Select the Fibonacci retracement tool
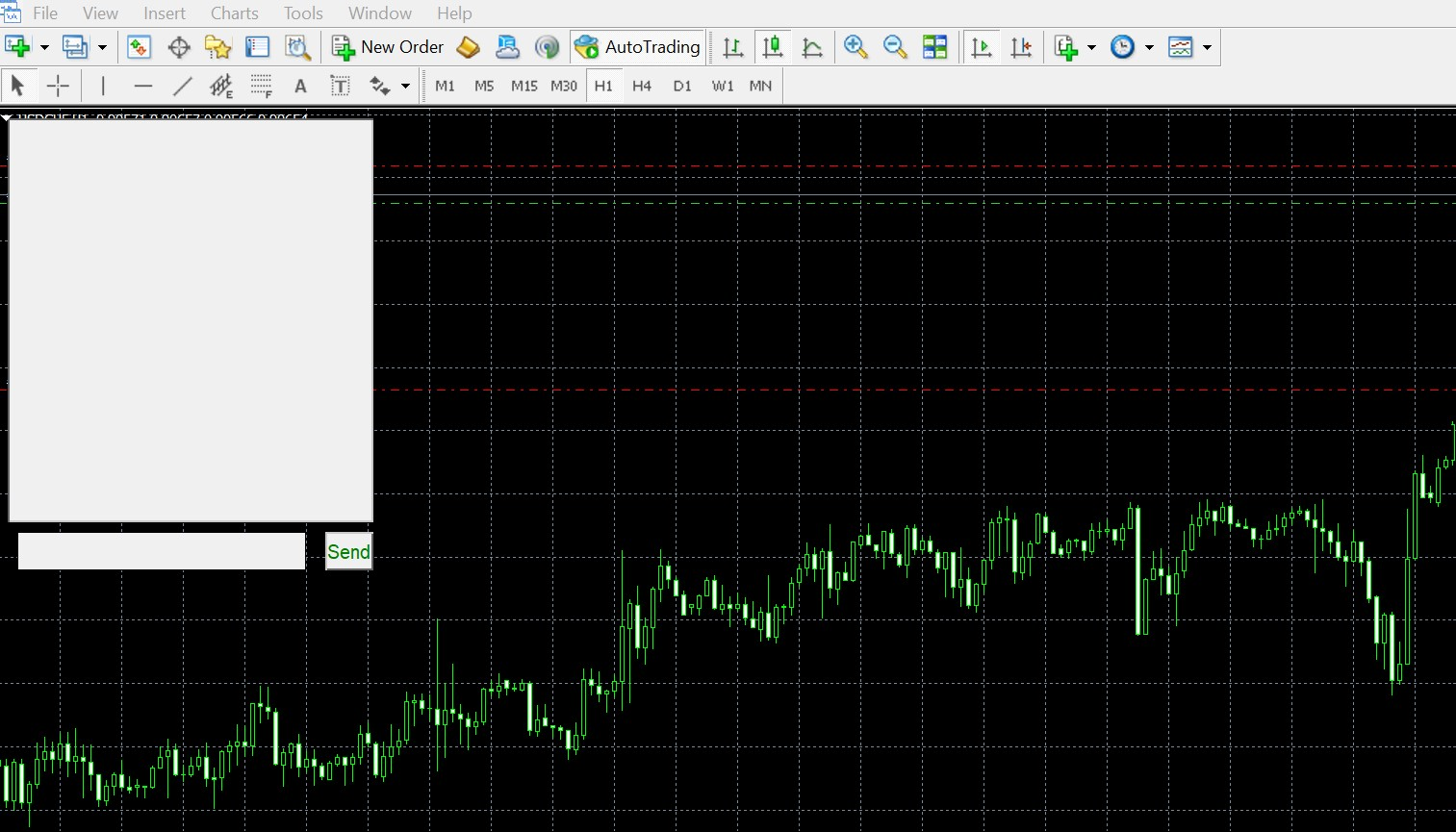 [261, 86]
